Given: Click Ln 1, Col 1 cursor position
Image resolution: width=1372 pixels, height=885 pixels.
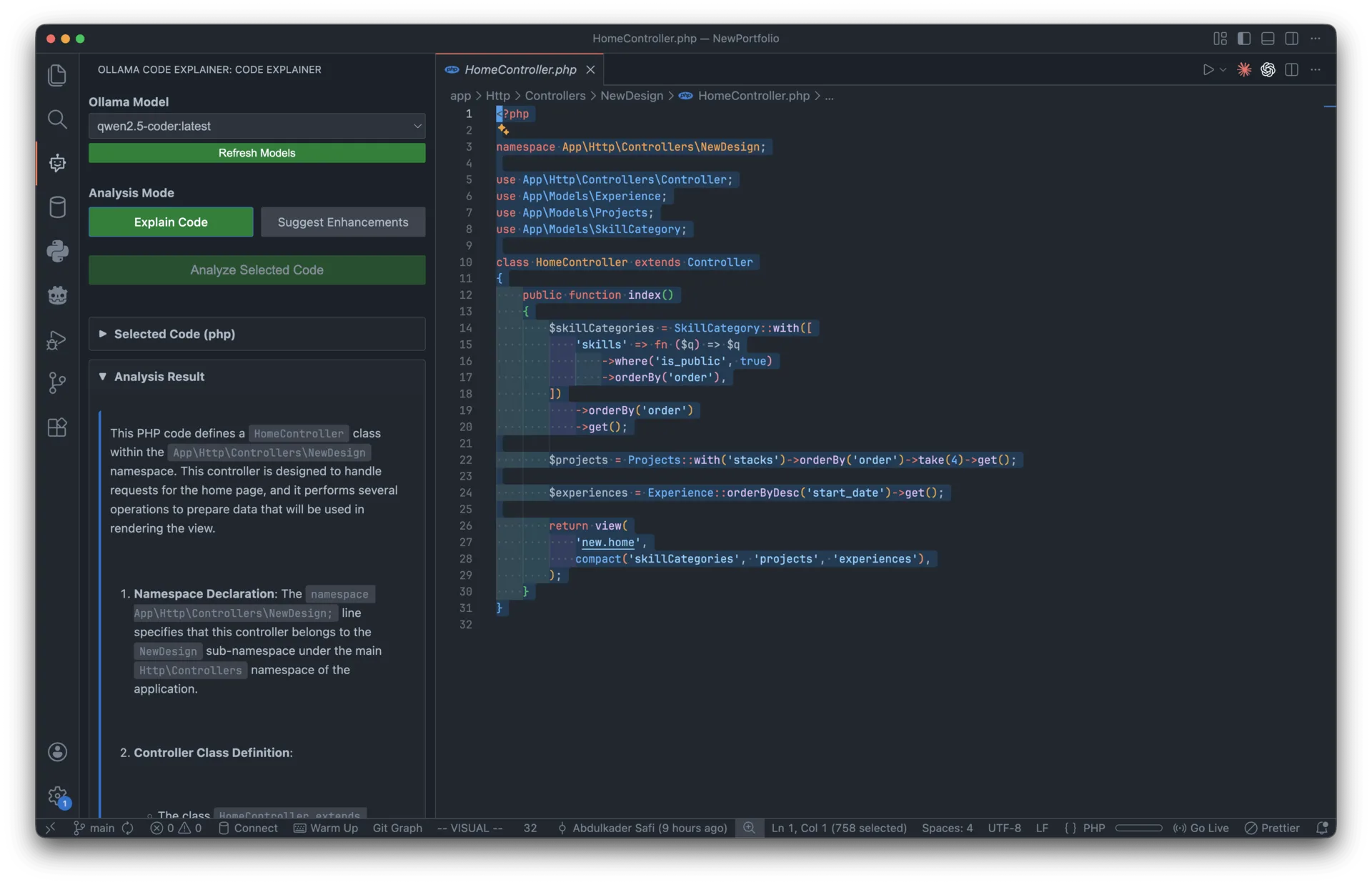Looking at the screenshot, I should tap(838, 828).
